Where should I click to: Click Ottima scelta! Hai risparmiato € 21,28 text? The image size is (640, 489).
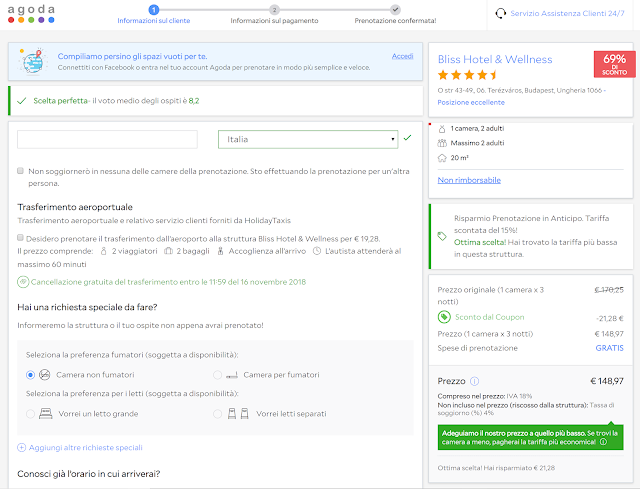(496, 468)
